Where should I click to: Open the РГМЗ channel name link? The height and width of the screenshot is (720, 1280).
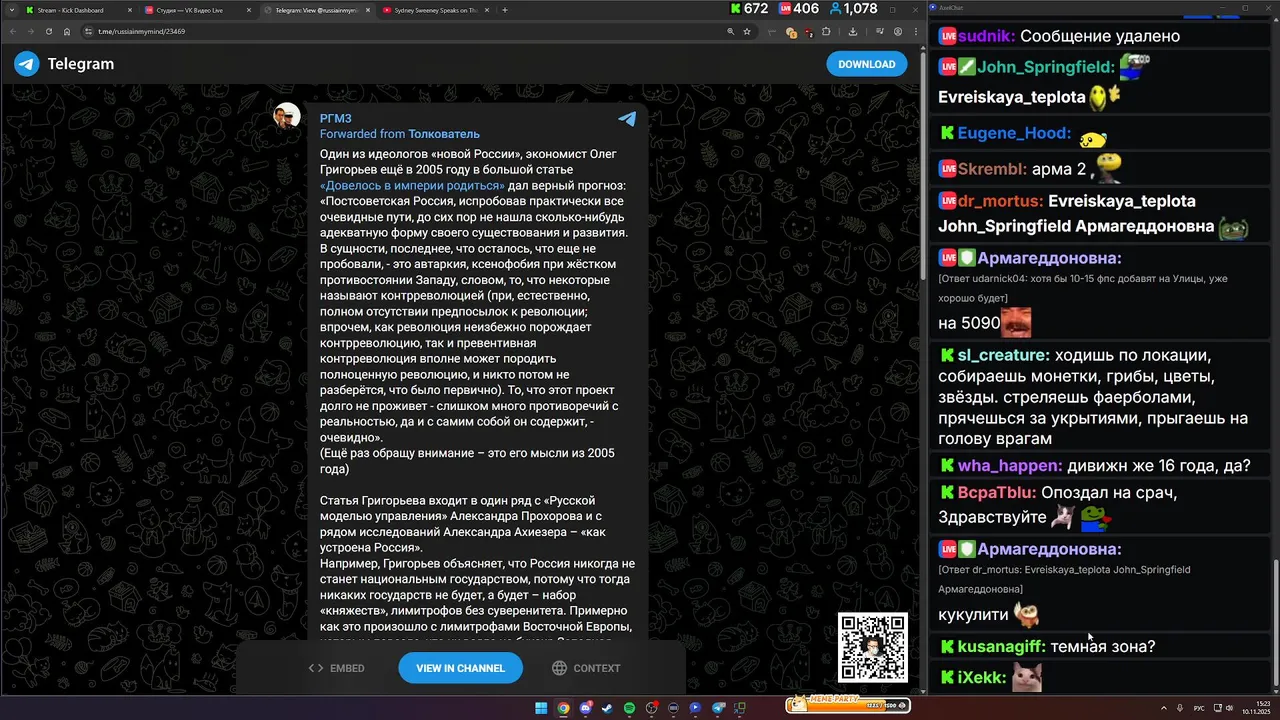tap(335, 118)
